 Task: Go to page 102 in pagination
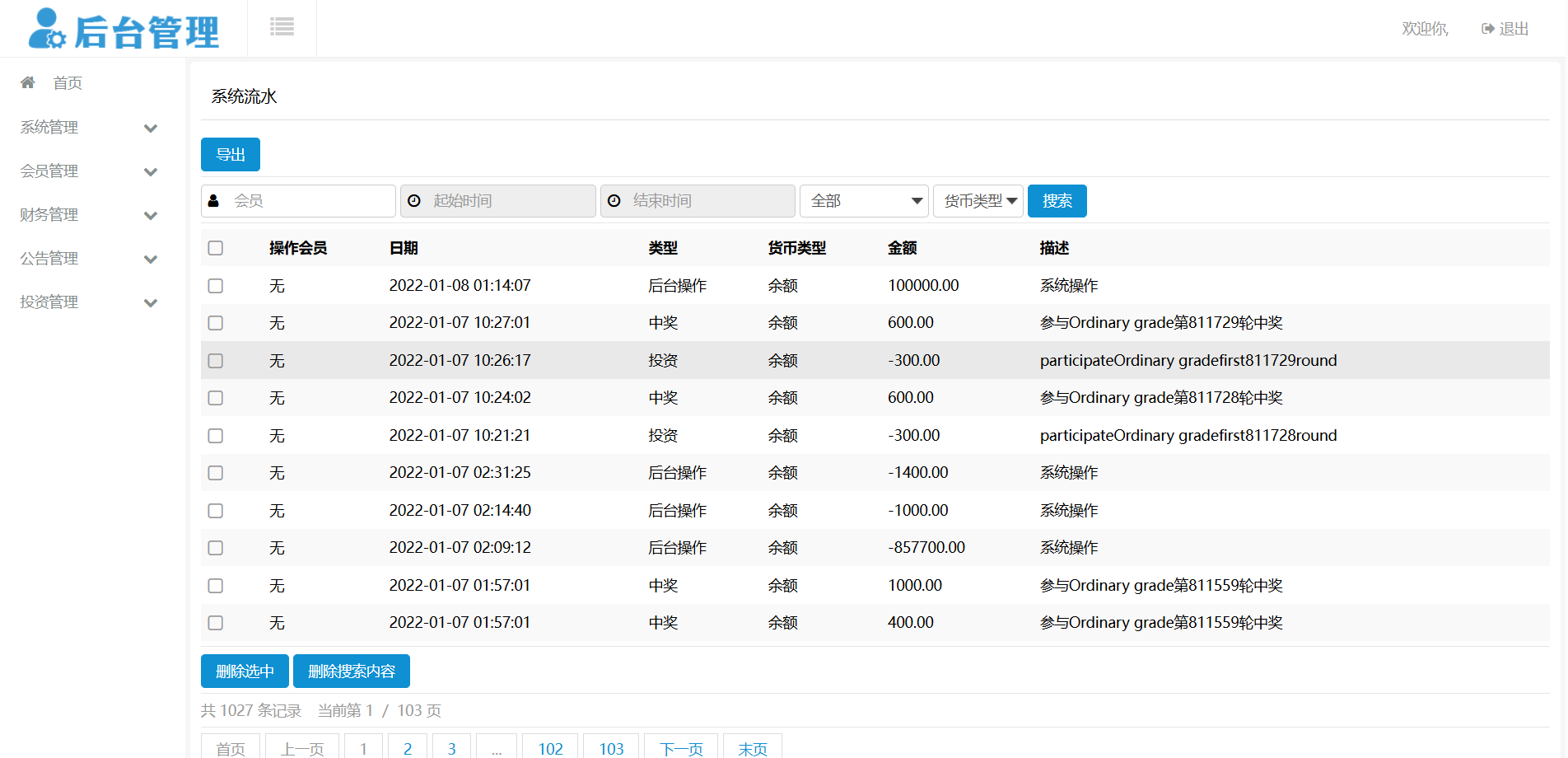point(550,748)
